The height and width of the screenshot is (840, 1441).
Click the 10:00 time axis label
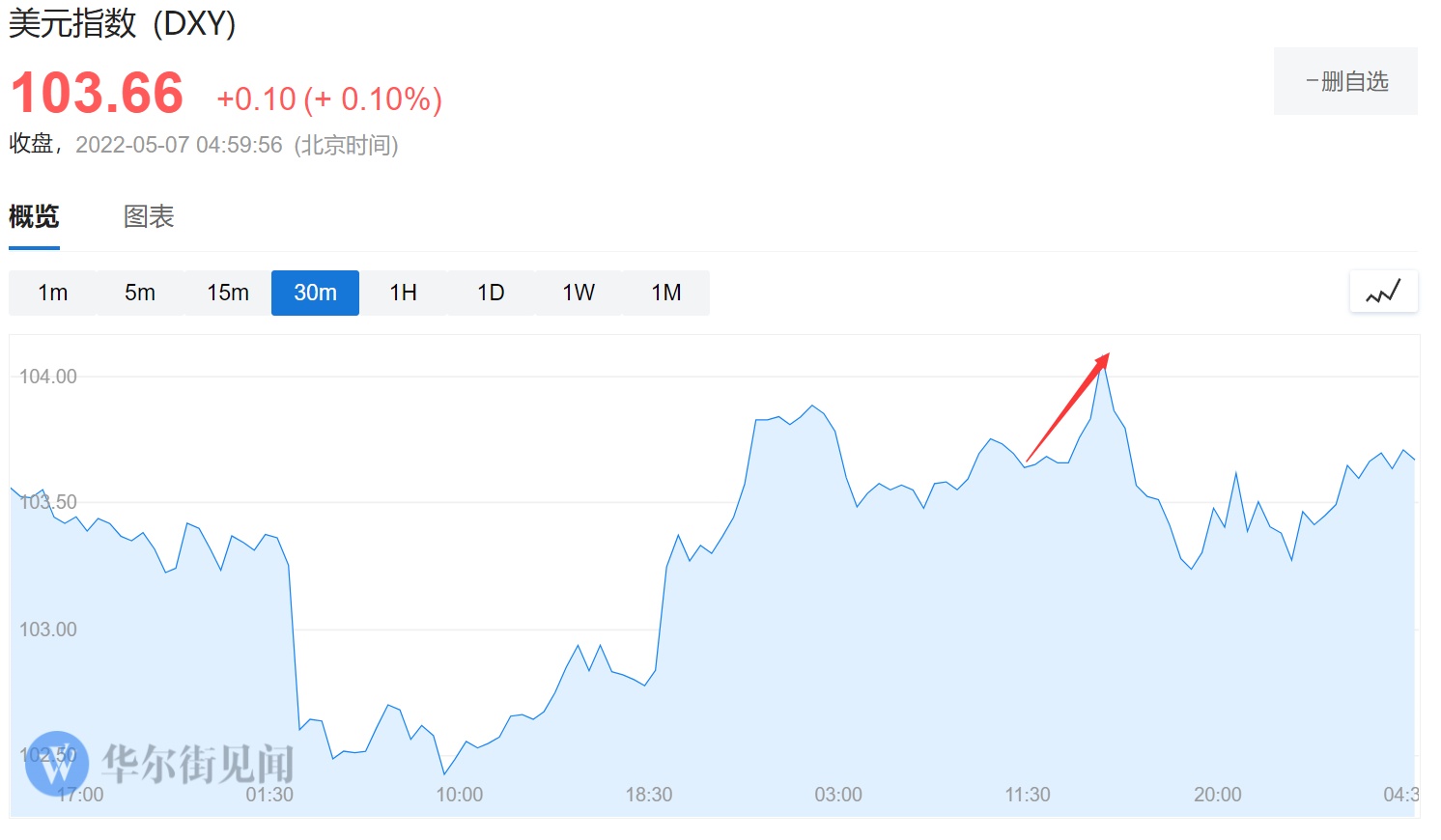[459, 795]
